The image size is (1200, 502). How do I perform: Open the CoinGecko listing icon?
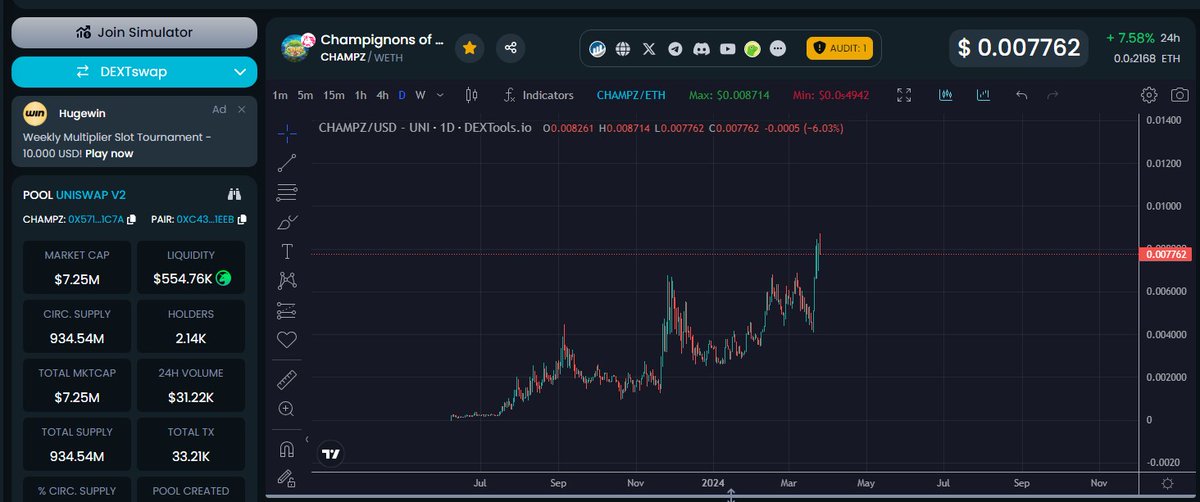point(752,48)
